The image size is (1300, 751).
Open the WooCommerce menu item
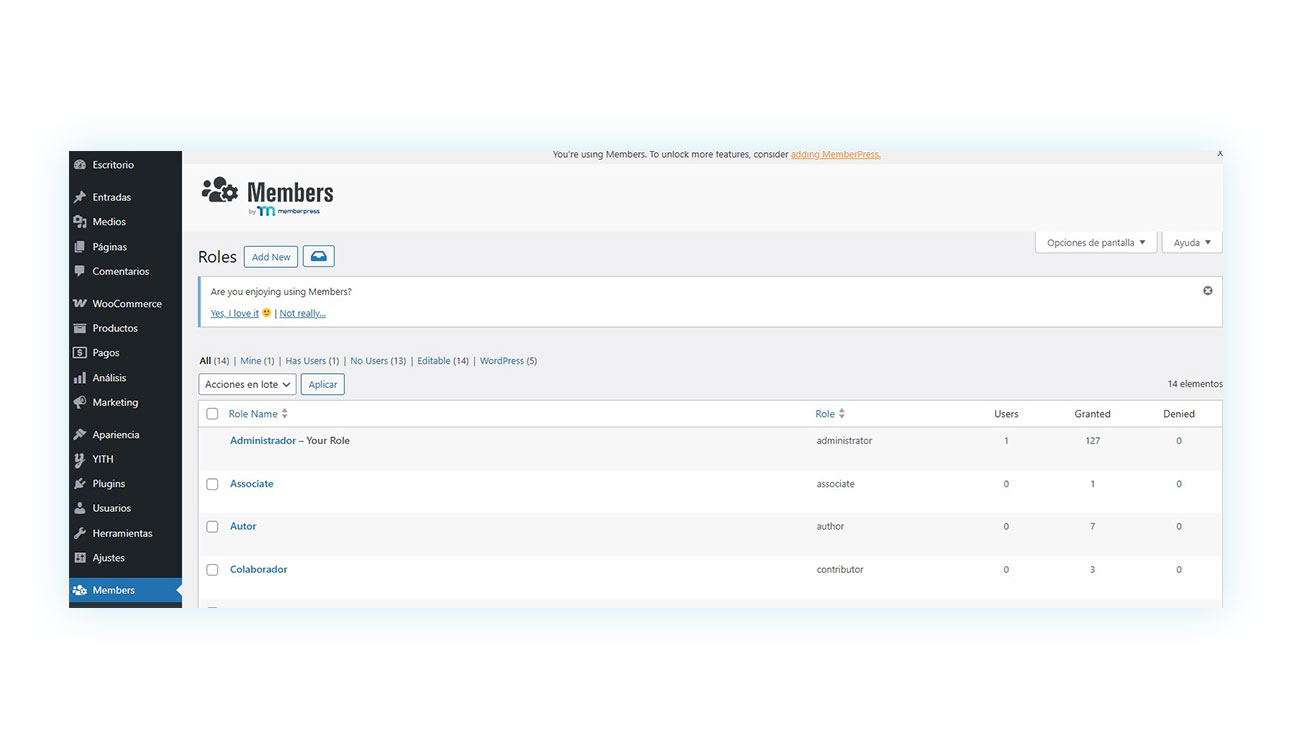125,304
